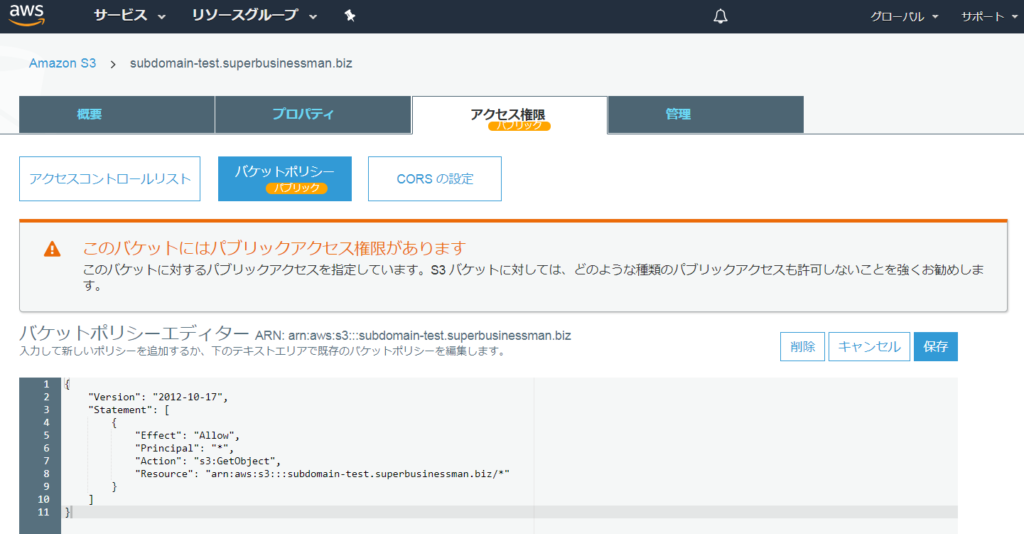Screen dimensions: 1024x534
Task: Expand the サービス dropdown menu
Action: [129, 15]
